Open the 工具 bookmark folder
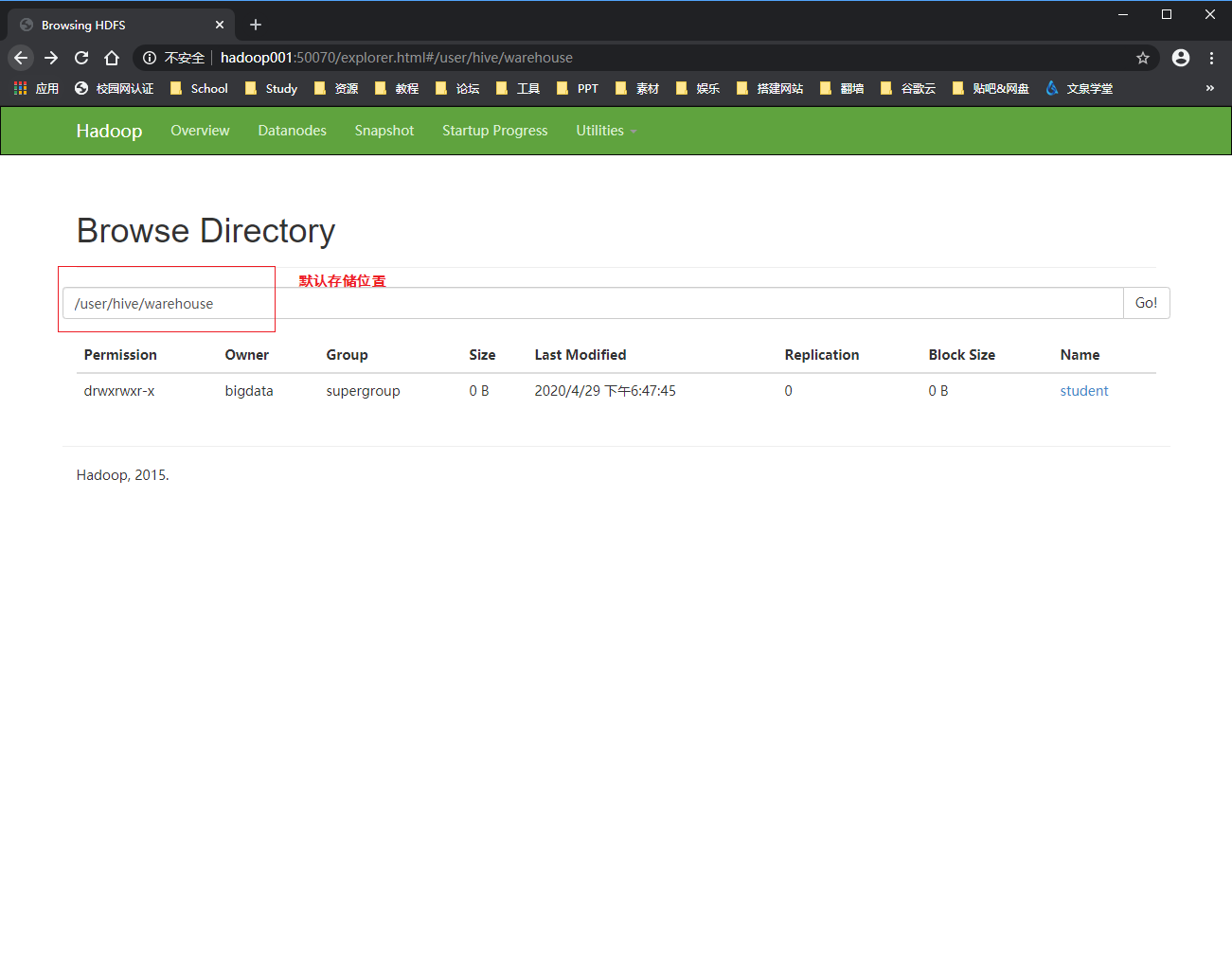Screen dimensions: 1232x977 (518, 88)
